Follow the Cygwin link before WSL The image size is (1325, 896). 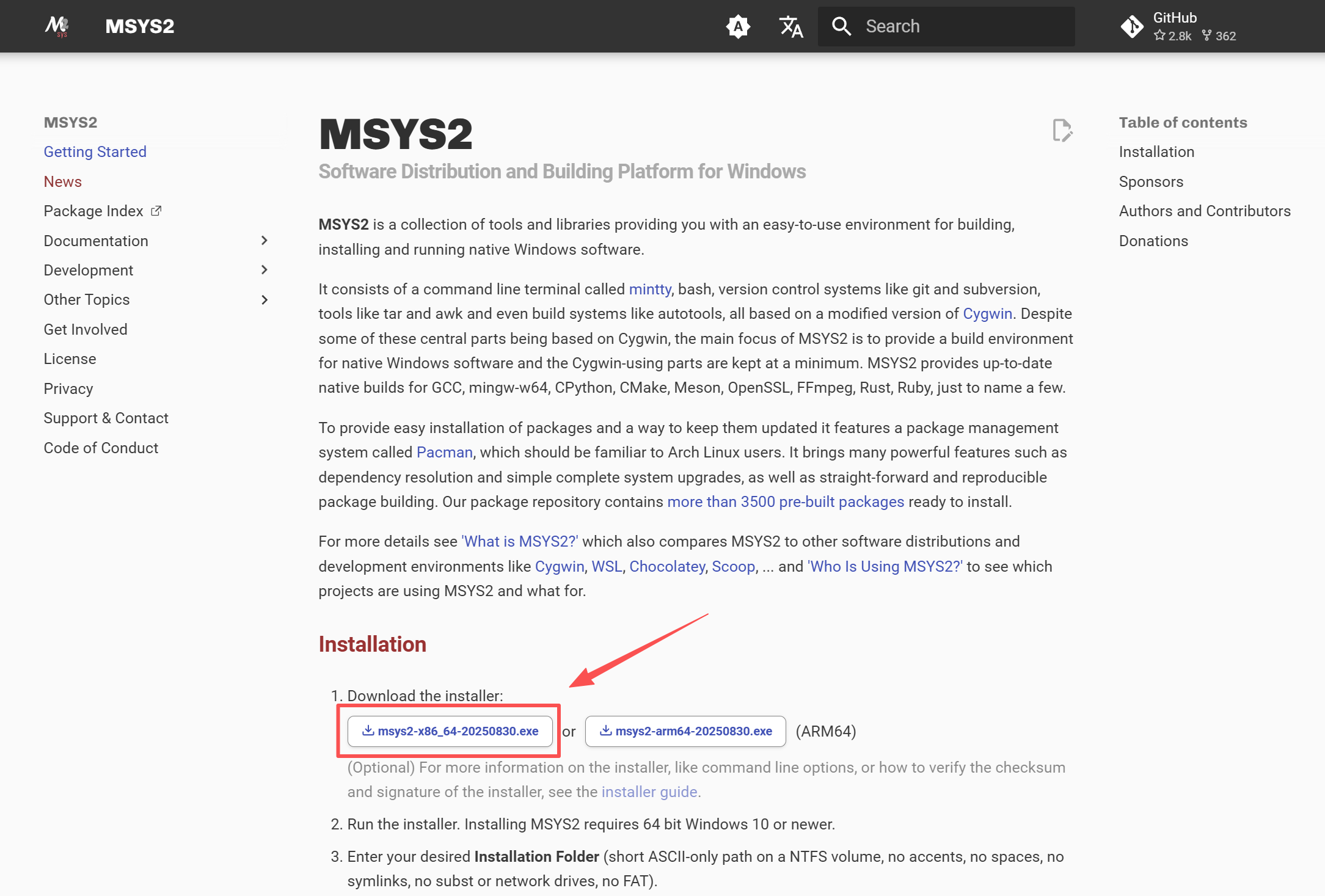pos(560,566)
